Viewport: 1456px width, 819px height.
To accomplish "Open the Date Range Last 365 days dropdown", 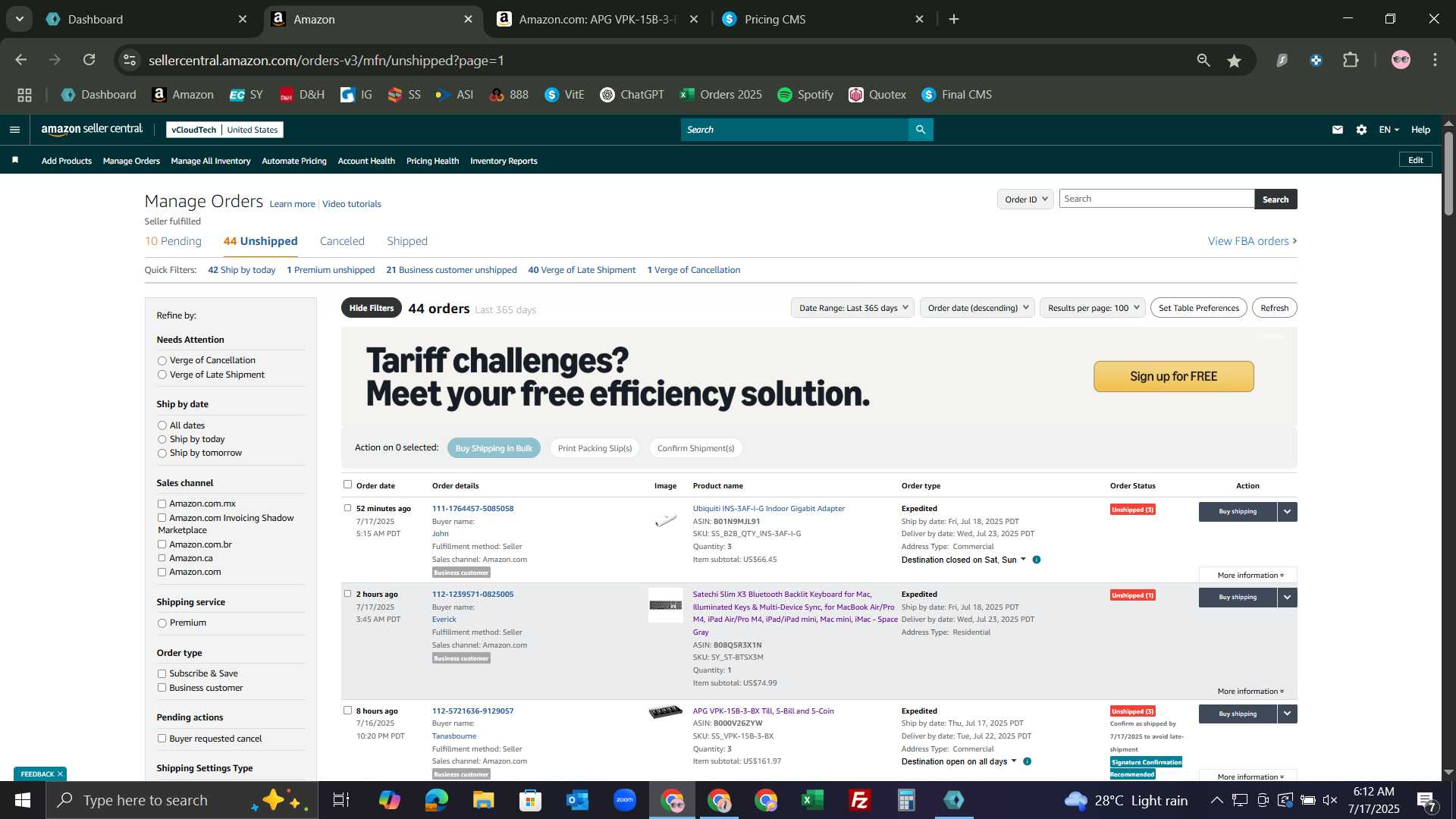I will coord(852,308).
